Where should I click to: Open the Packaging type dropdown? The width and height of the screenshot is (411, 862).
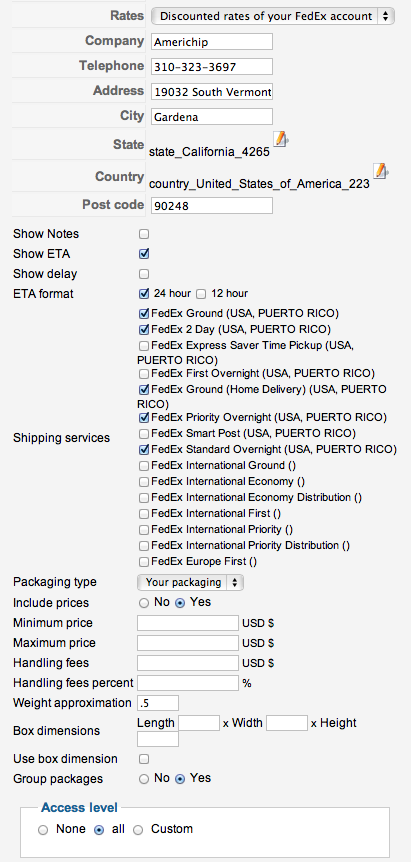click(x=190, y=582)
